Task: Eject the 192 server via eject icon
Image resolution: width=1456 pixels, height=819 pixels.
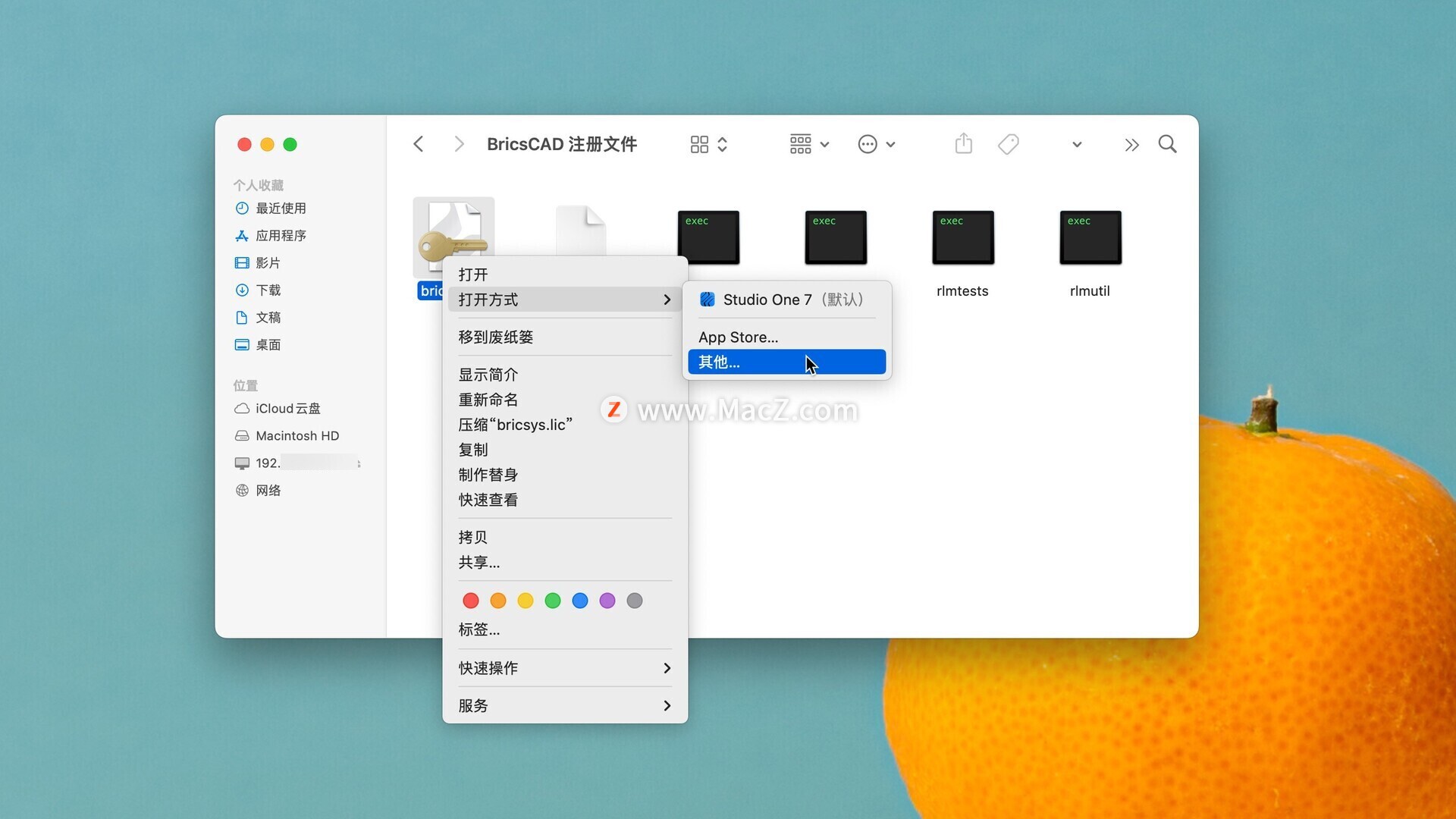Action: click(x=359, y=463)
